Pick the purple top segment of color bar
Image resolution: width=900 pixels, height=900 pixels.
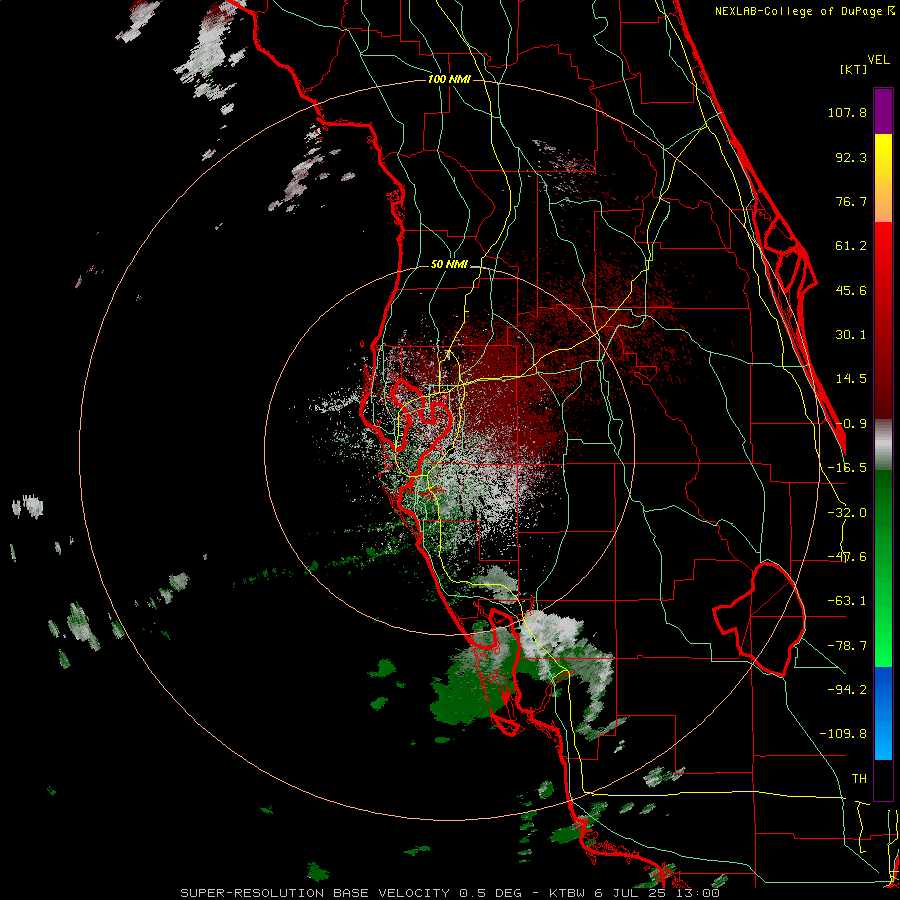(x=883, y=111)
